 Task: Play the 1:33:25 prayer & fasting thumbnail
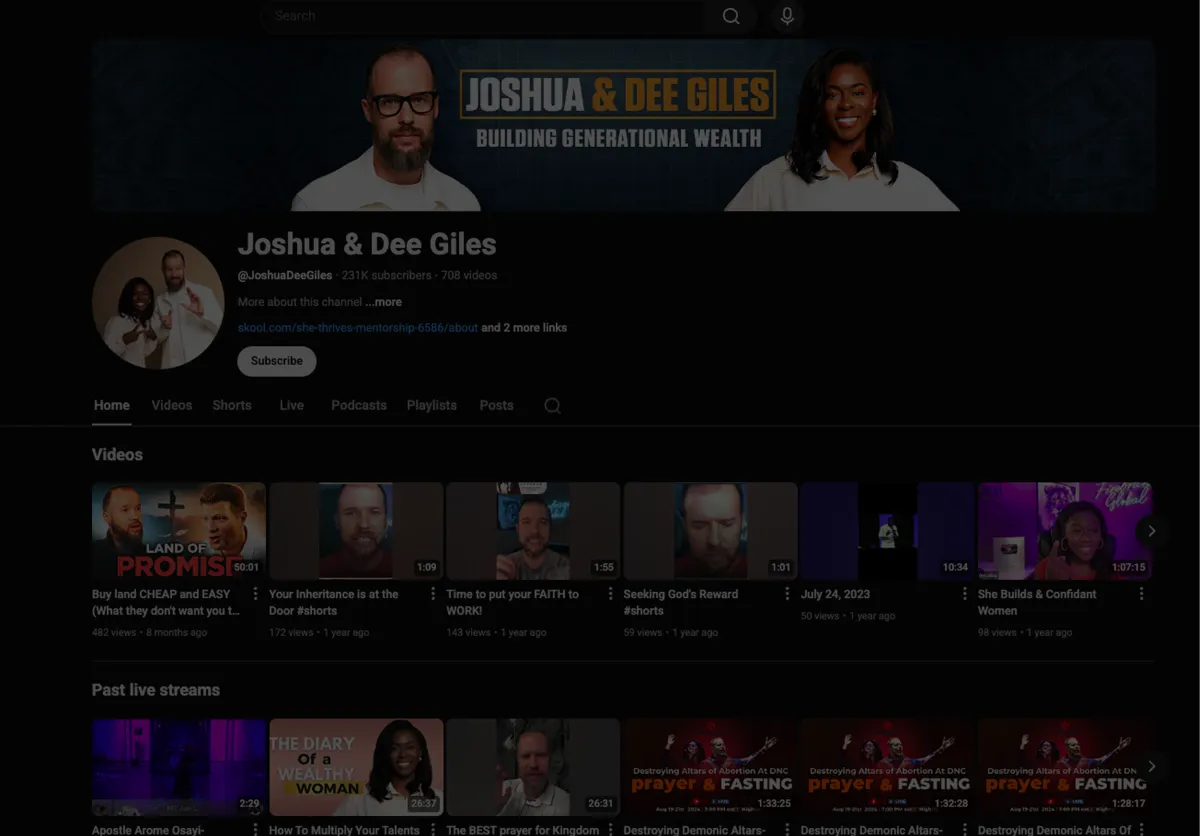[x=710, y=767]
